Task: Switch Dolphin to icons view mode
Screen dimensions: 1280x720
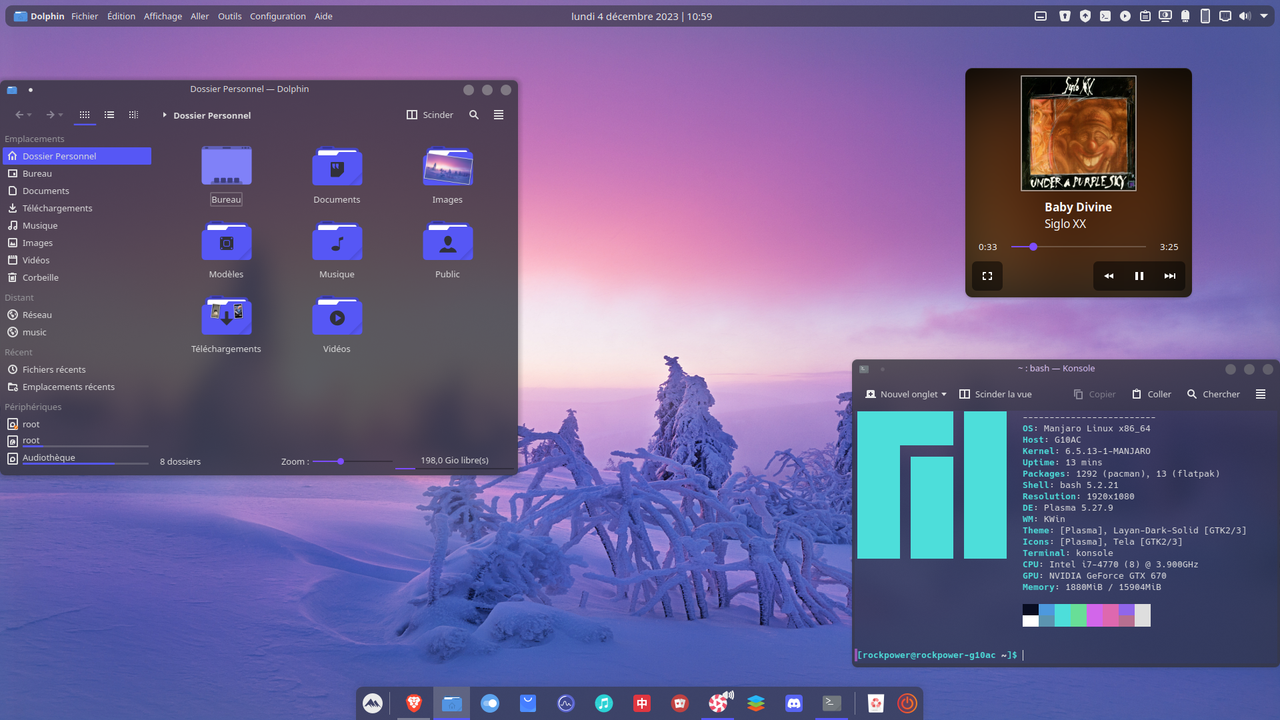Action: [85, 115]
